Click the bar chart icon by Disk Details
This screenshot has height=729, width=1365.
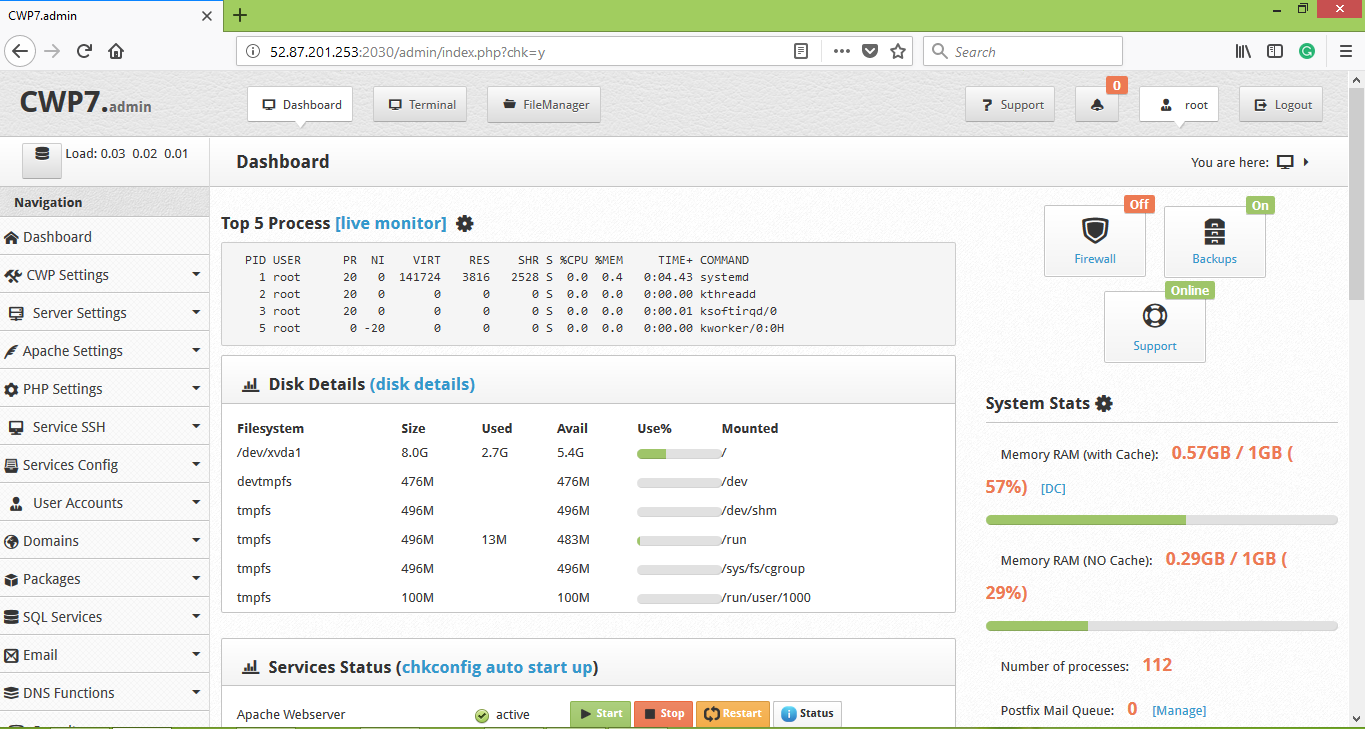point(251,385)
